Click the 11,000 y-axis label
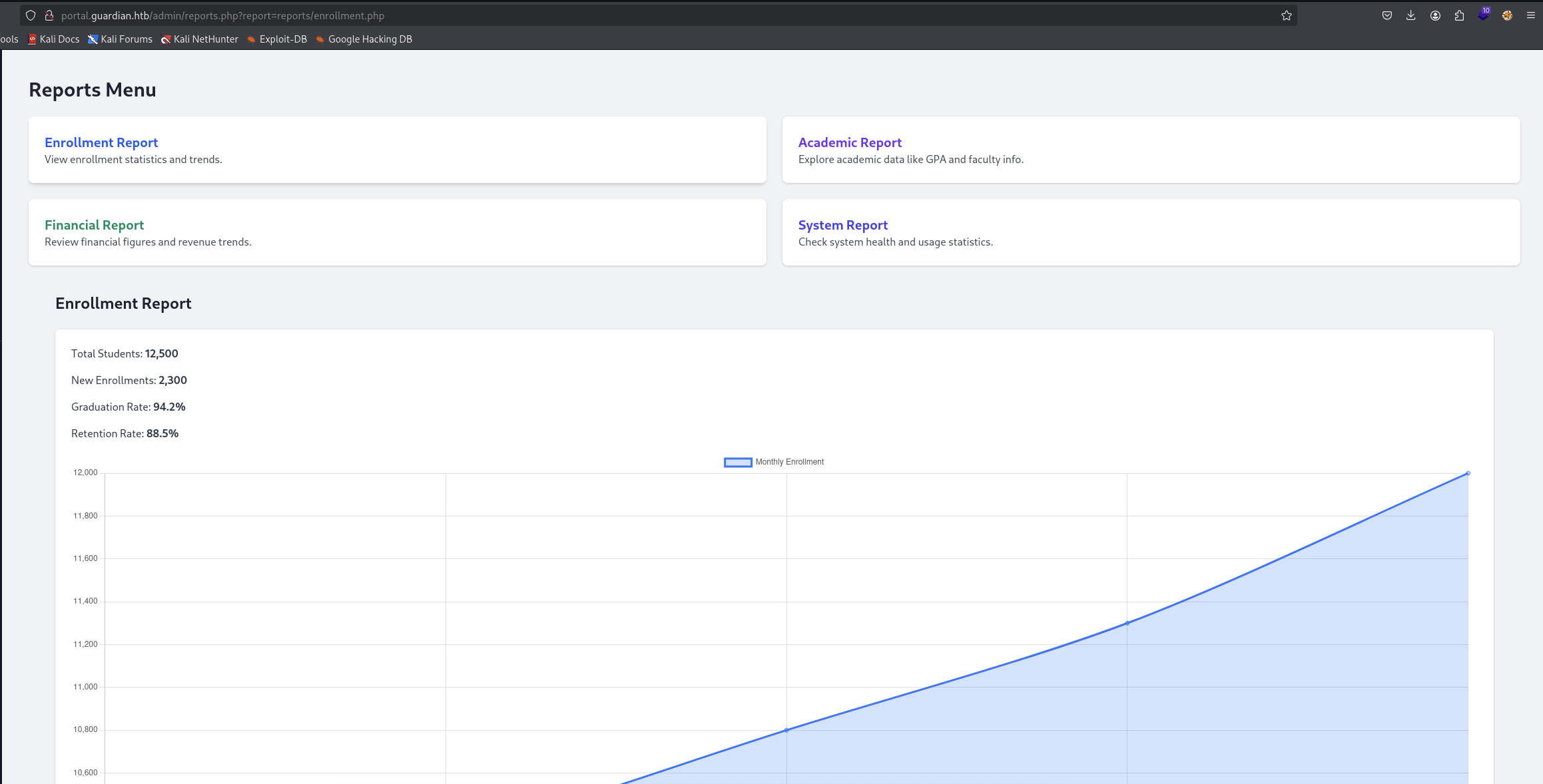 [x=85, y=687]
